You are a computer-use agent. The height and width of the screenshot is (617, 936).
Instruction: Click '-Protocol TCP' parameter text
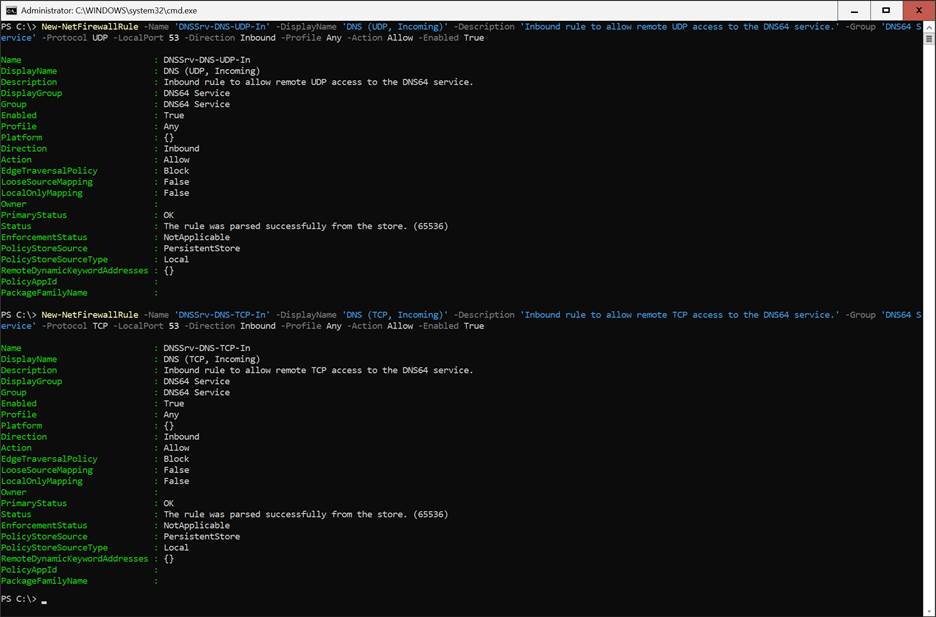pos(75,326)
